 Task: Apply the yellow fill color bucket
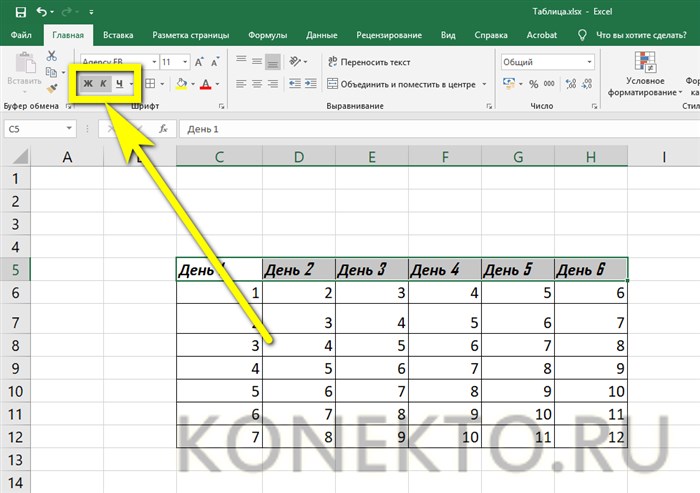click(181, 84)
